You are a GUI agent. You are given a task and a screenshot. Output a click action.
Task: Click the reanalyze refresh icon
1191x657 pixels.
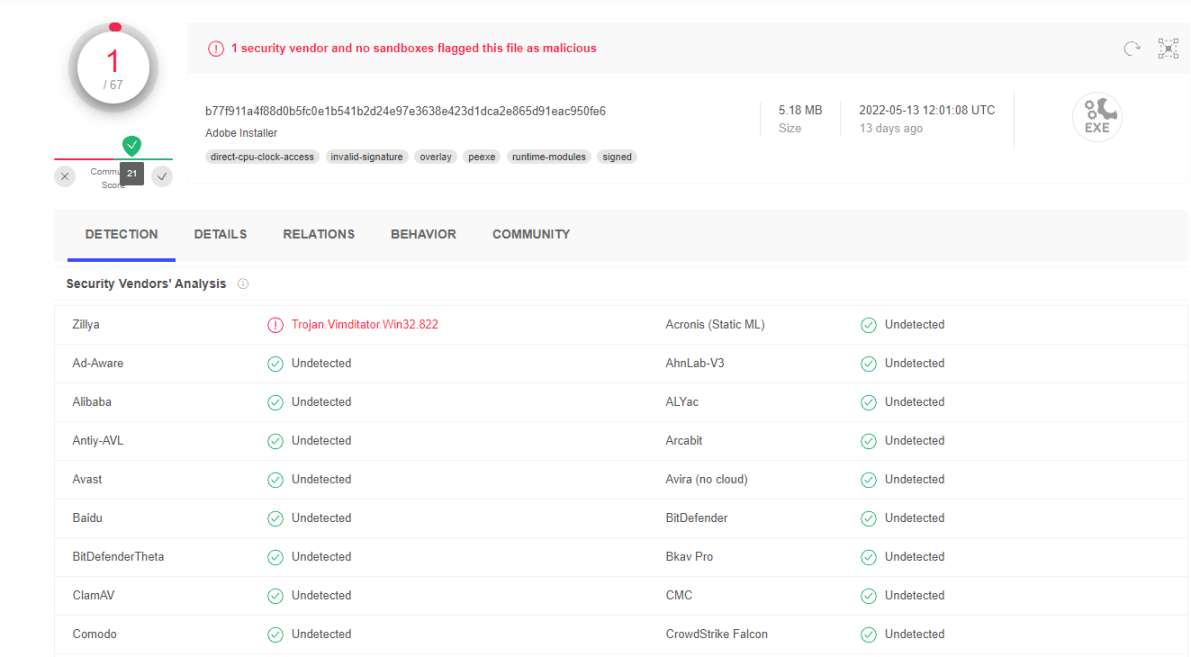1132,49
